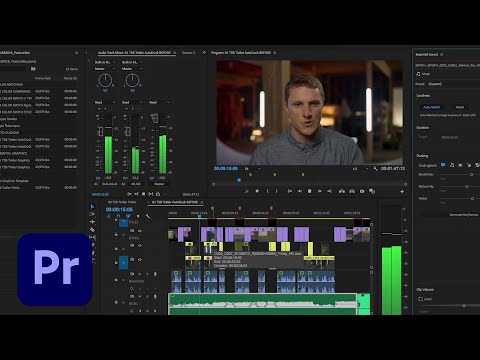Enable voice-over record on DIALOGUE track
Image resolution: width=480 pixels, height=360 pixels.
[155, 274]
